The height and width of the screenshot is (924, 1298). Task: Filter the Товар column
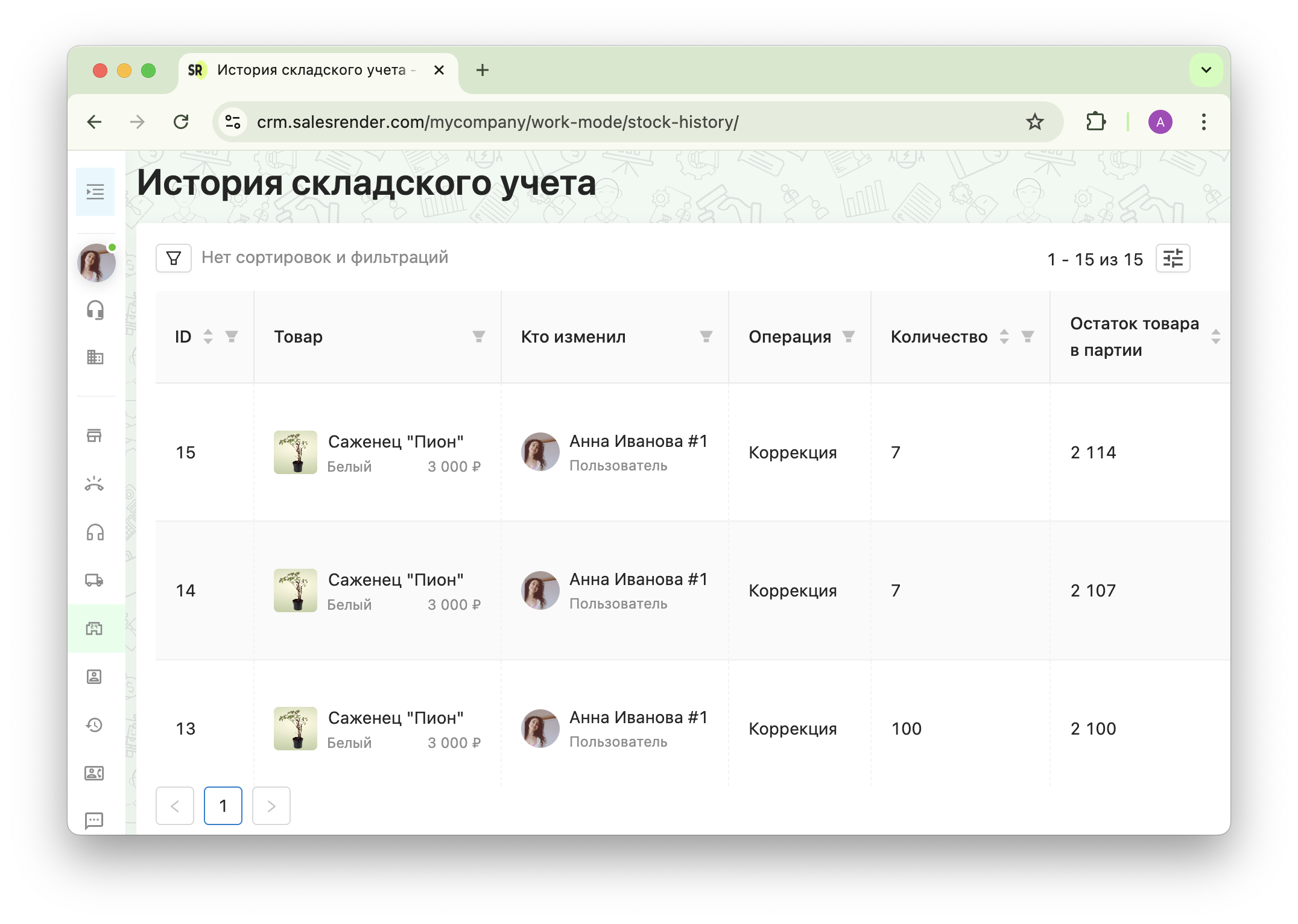click(479, 337)
